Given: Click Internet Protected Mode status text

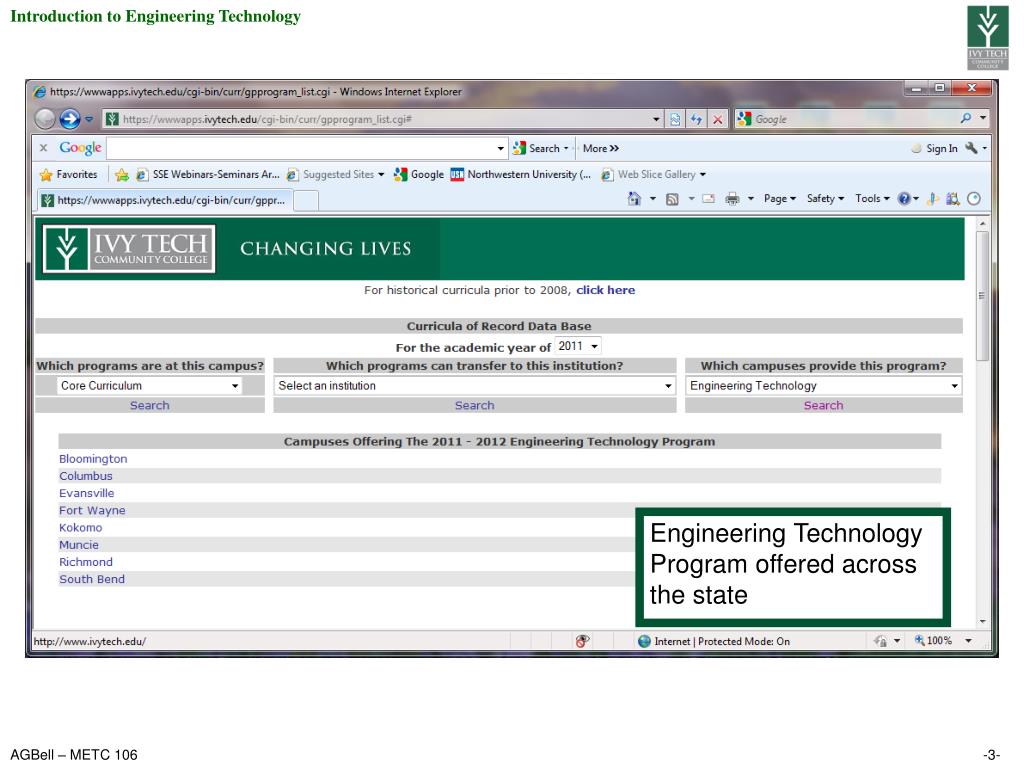Looking at the screenshot, I should (722, 641).
